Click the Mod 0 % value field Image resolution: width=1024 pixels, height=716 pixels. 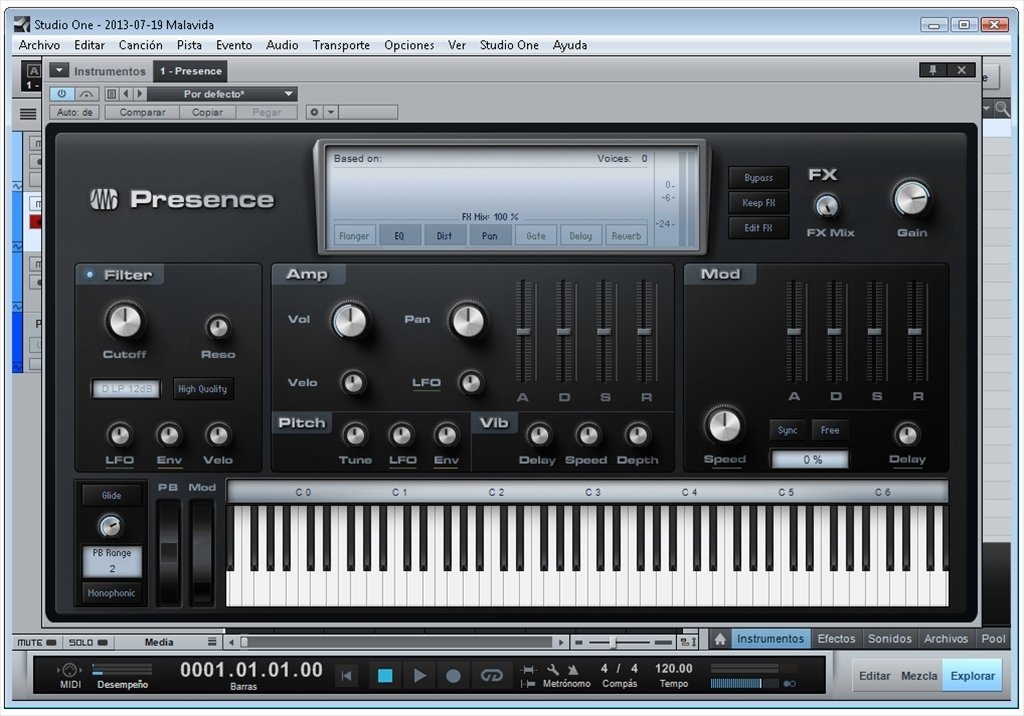coord(810,459)
